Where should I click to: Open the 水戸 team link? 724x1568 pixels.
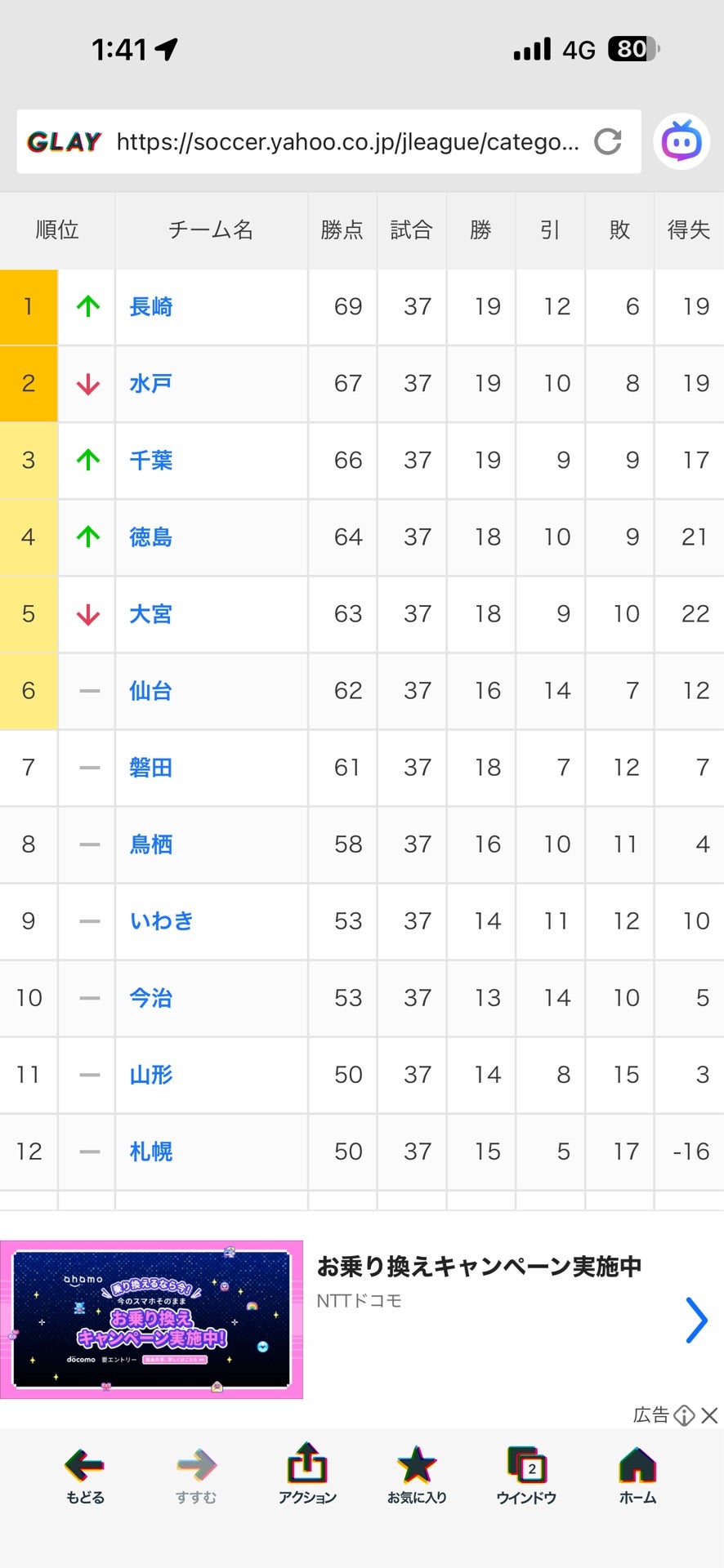[x=151, y=384]
